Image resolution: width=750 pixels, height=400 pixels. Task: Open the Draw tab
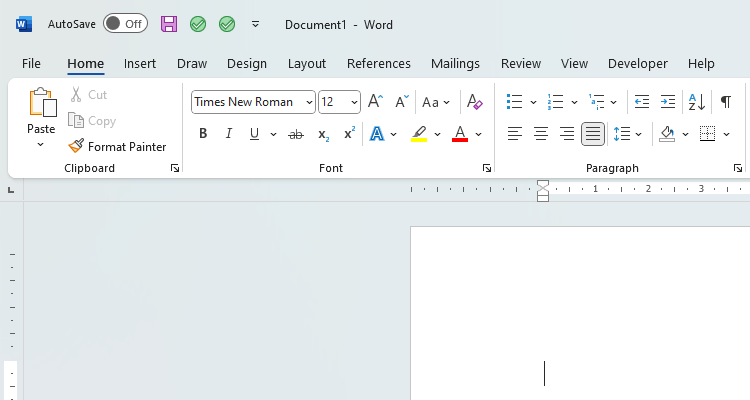click(192, 64)
